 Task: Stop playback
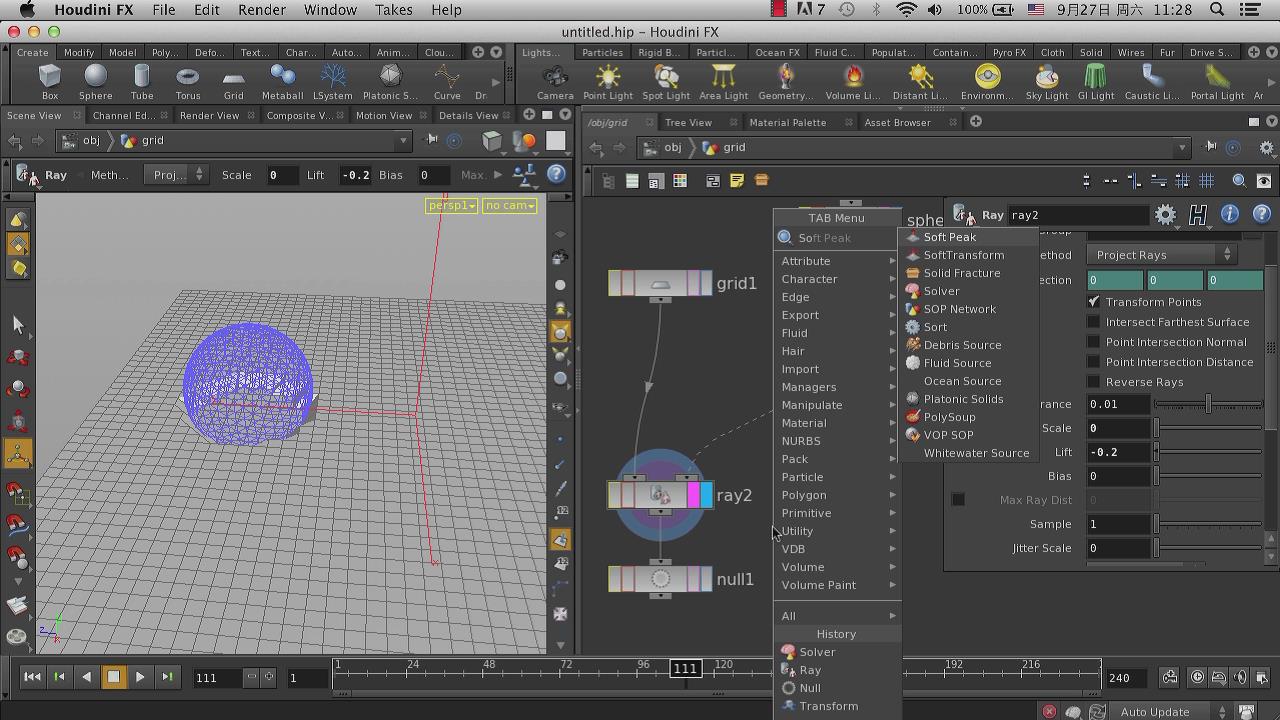113,677
